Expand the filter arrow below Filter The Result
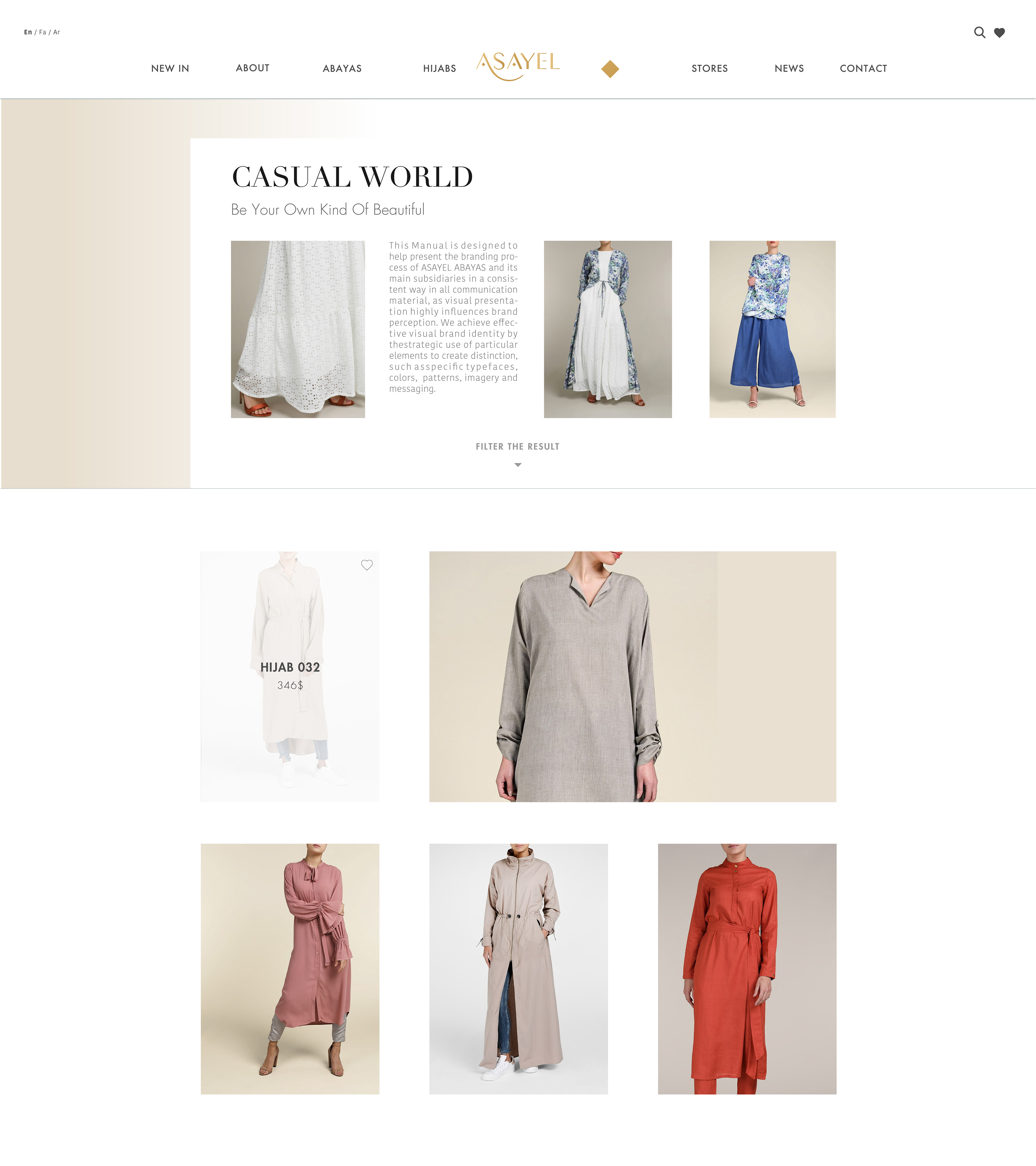Screen dimensions: 1036x1166 click(x=518, y=465)
